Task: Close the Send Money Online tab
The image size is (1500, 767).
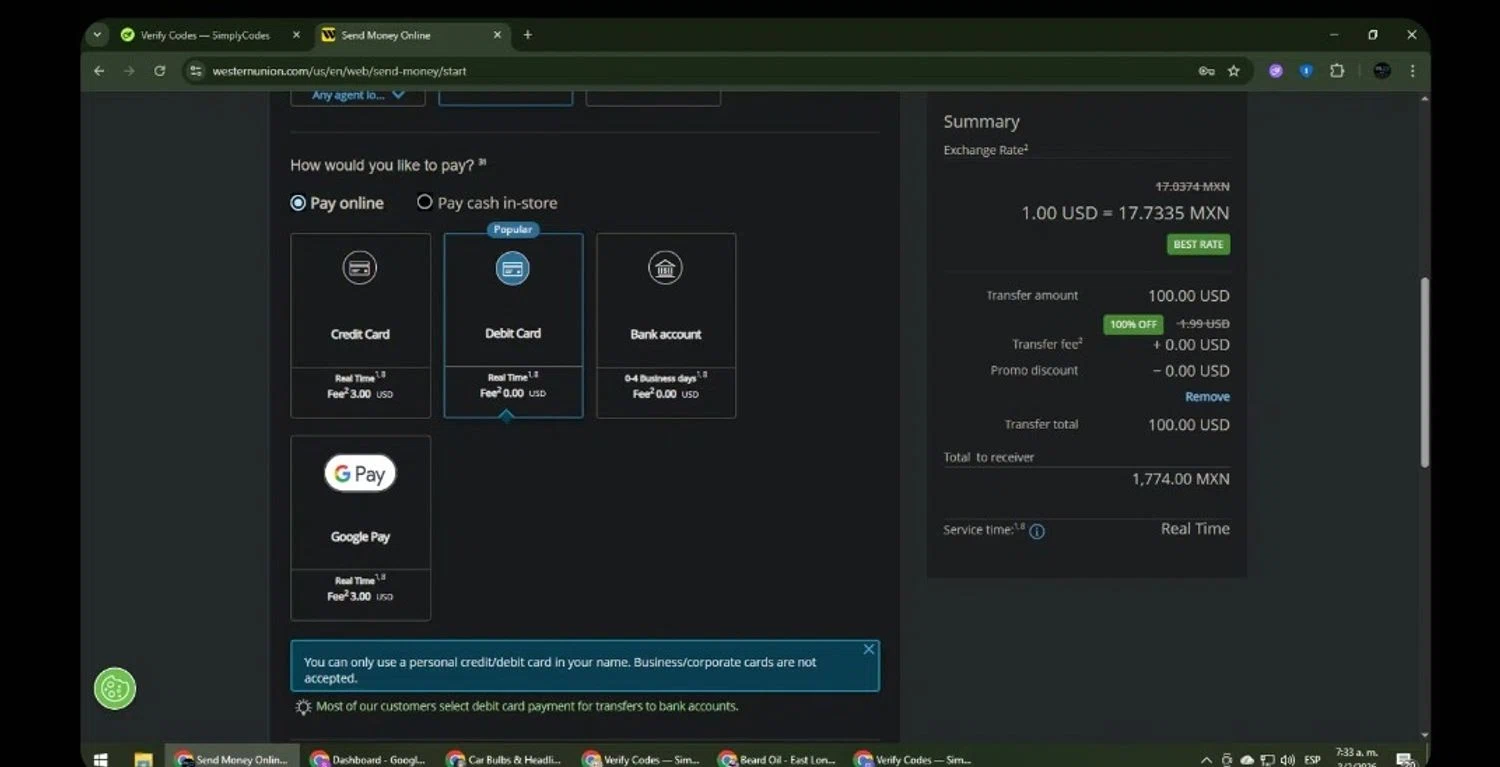Action: pos(497,35)
